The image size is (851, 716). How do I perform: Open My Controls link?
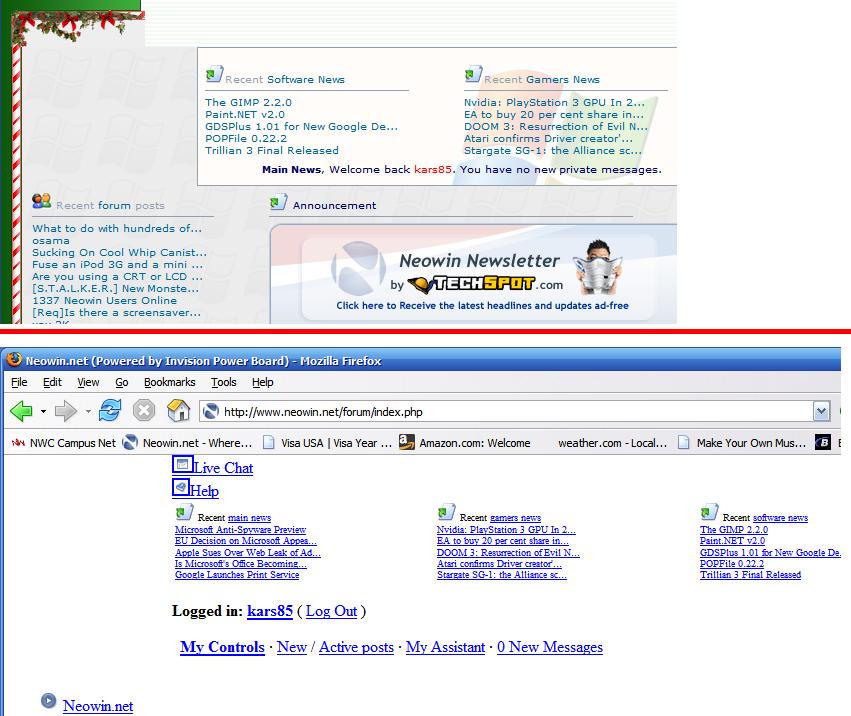click(222, 647)
